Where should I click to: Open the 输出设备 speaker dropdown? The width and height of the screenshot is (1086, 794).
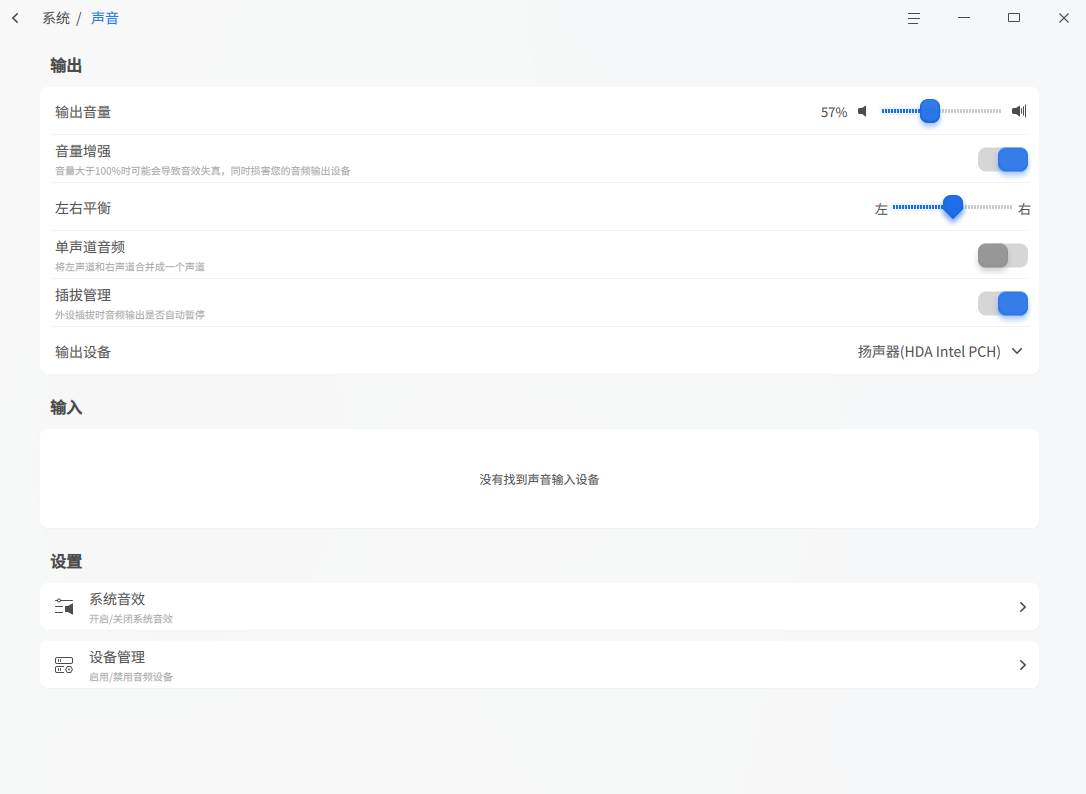tap(941, 352)
